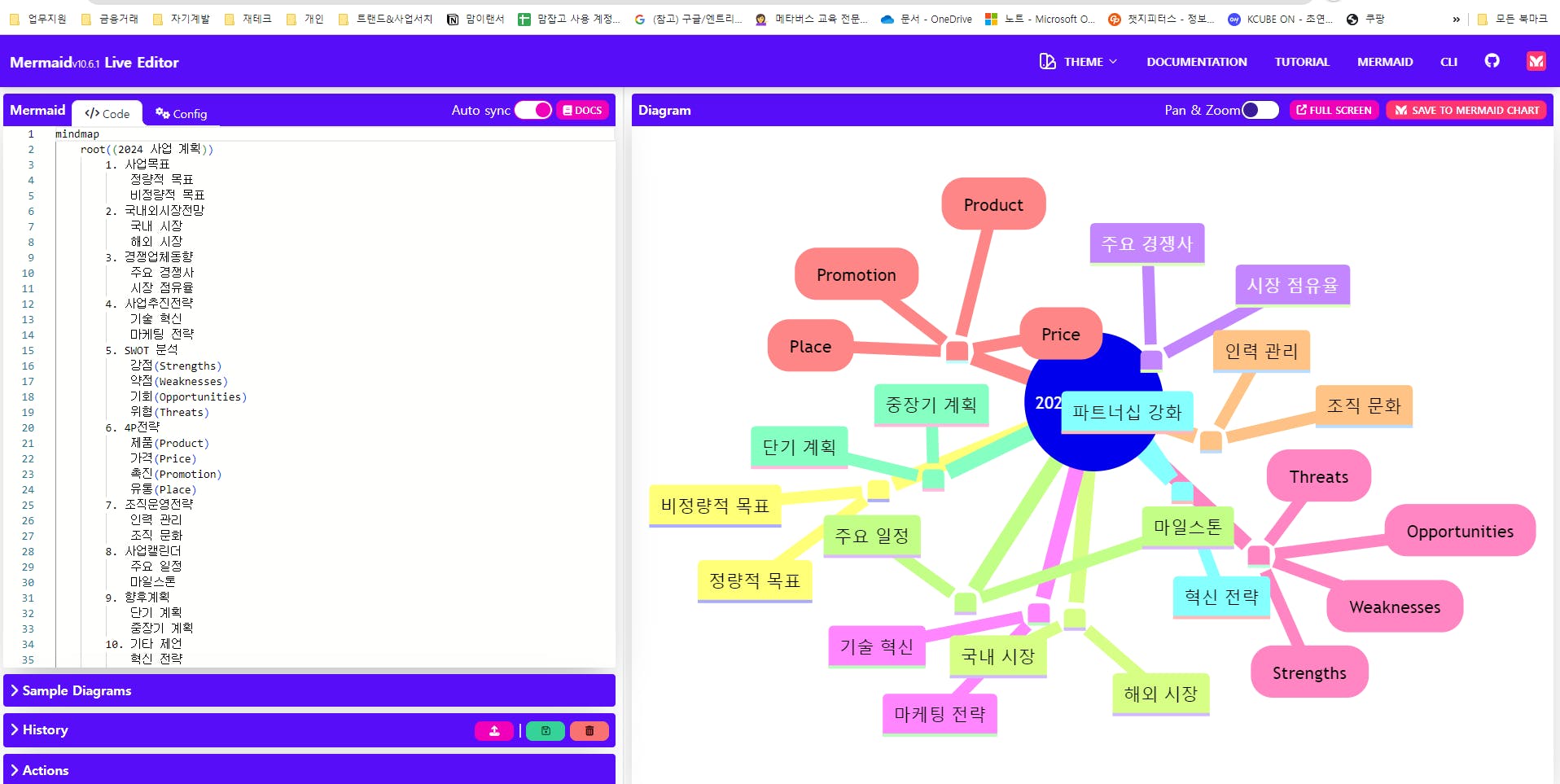Open the Mermaid Chart logo icon

tap(1536, 61)
